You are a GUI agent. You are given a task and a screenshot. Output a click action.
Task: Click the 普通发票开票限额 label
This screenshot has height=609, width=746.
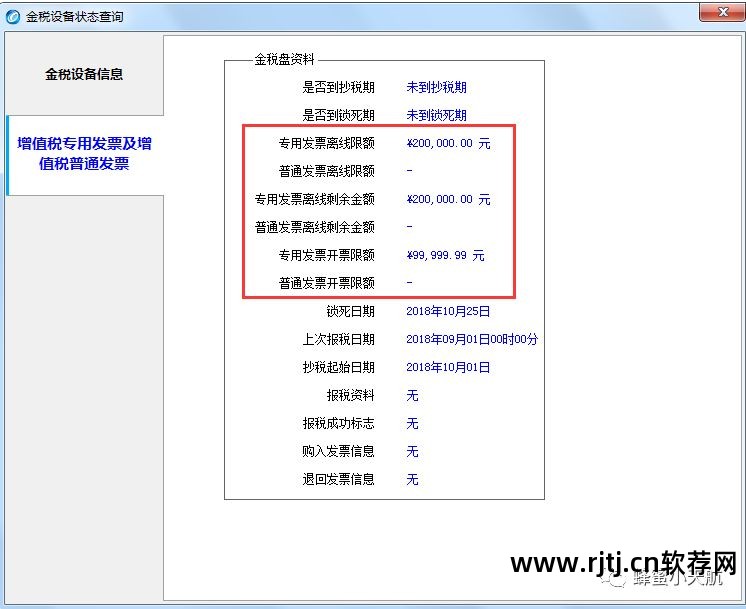(x=326, y=283)
